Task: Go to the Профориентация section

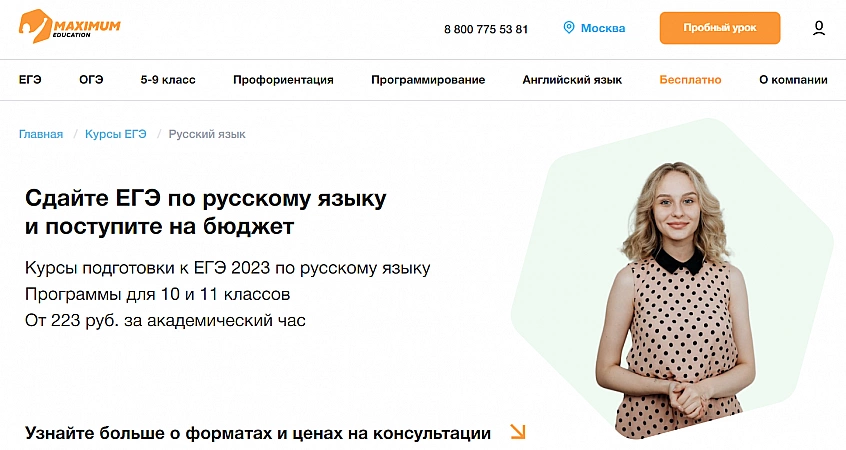Action: click(x=283, y=80)
